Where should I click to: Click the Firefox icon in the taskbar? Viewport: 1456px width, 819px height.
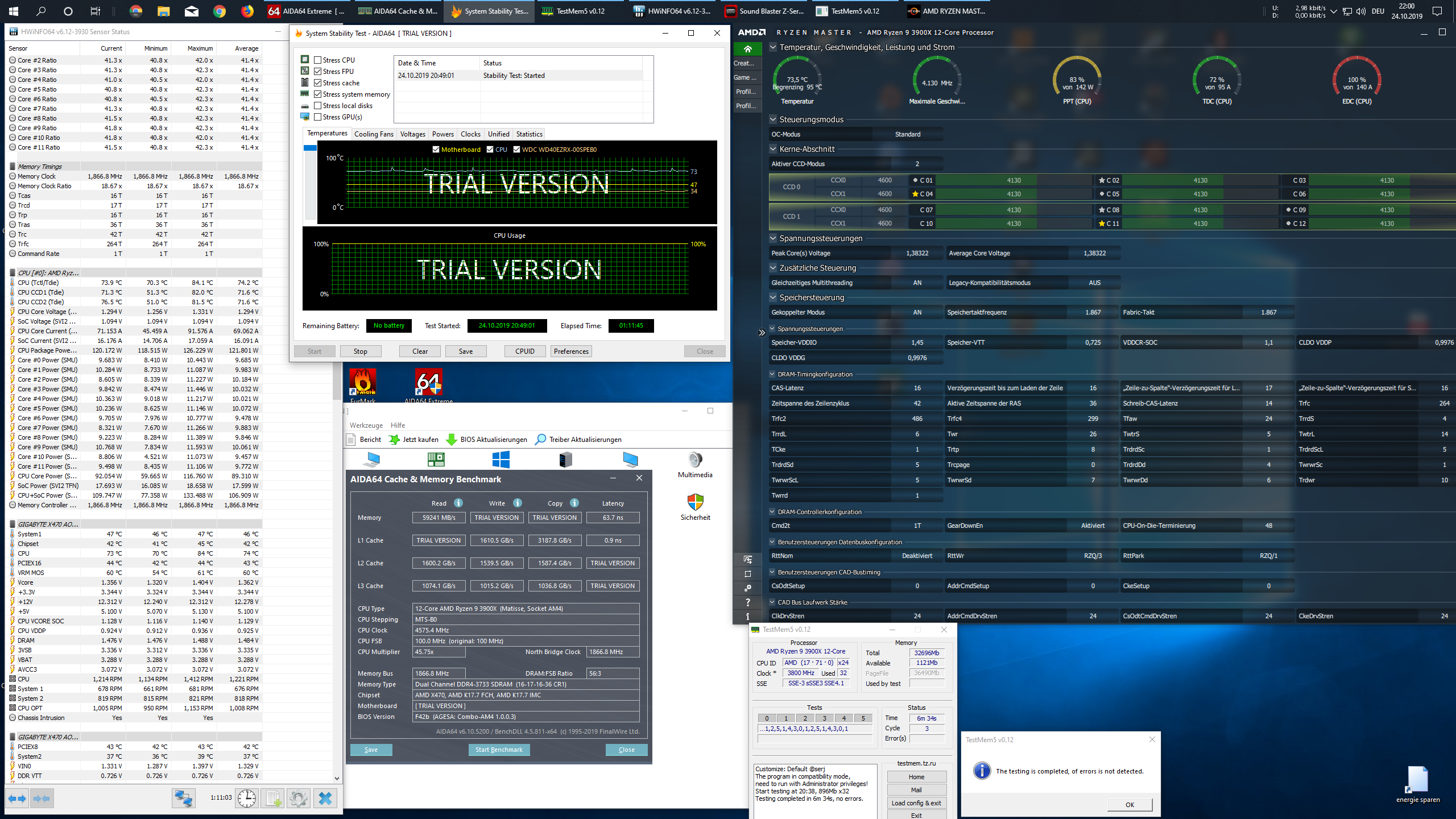click(247, 11)
